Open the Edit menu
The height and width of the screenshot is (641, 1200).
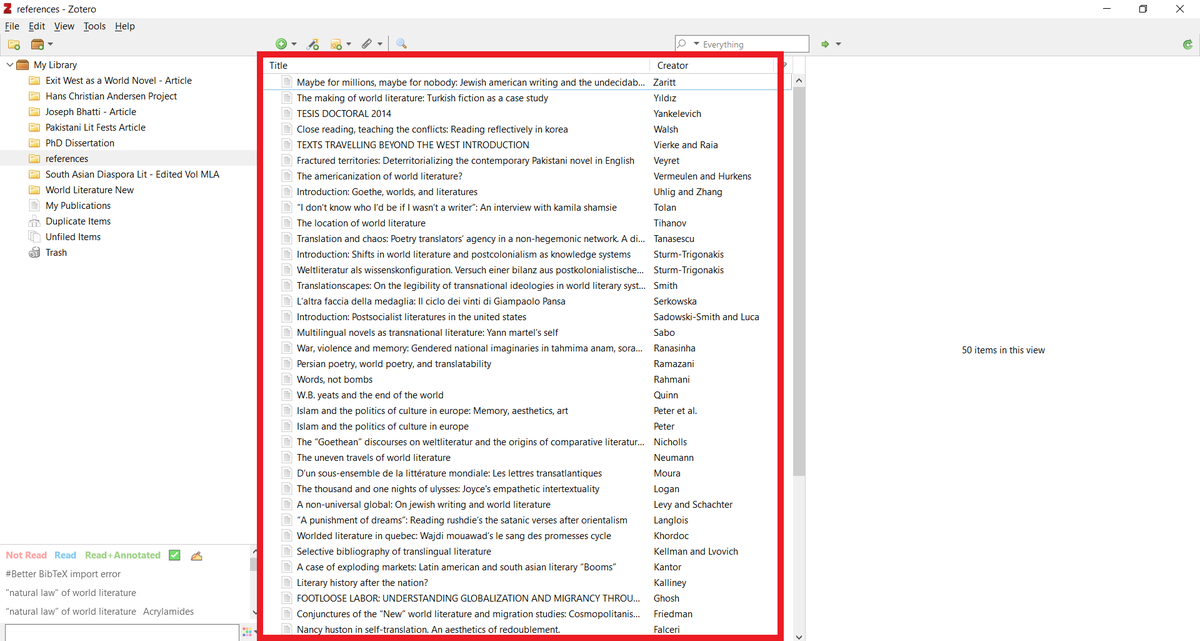coord(37,26)
